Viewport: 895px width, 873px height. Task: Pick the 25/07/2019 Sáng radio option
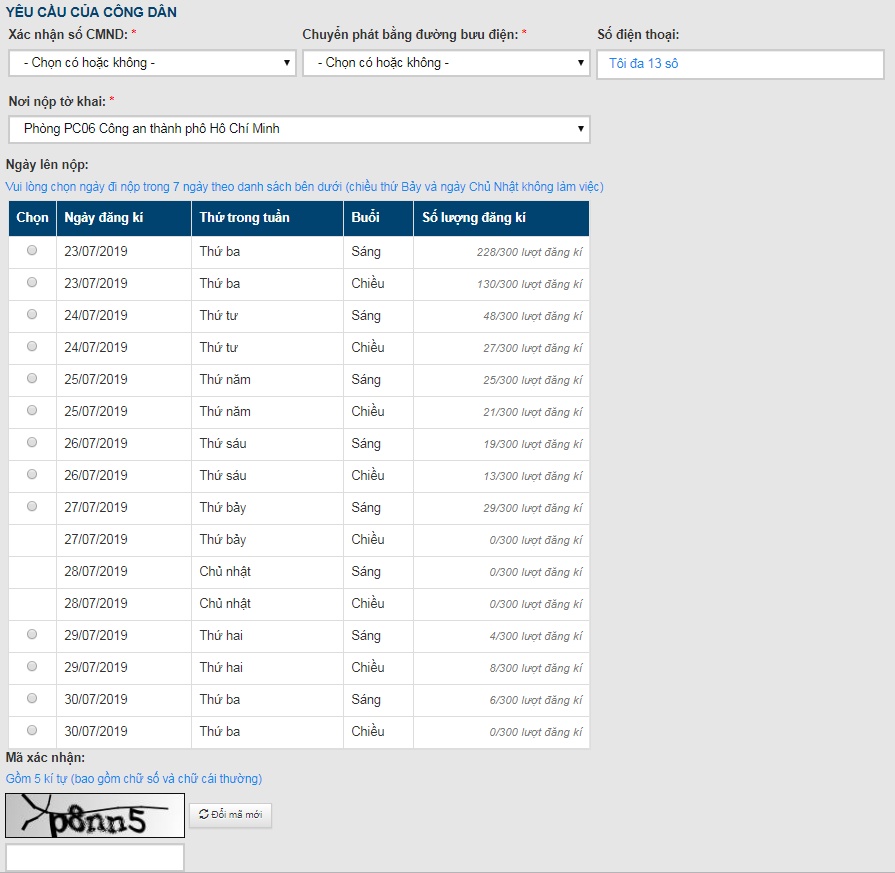(x=32, y=378)
